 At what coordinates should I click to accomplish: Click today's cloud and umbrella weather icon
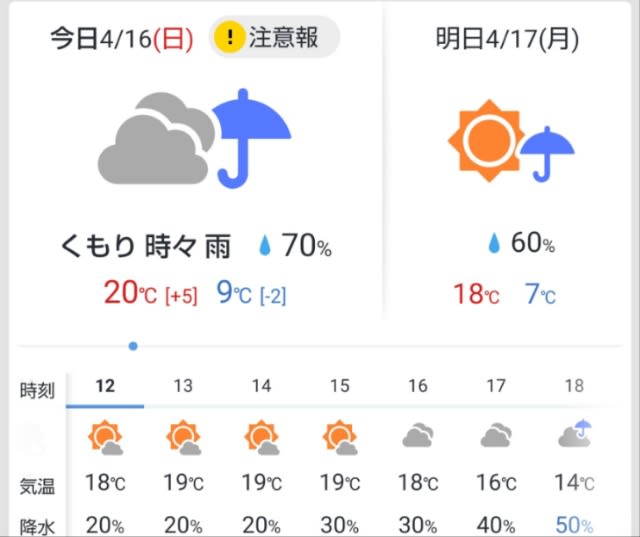(x=194, y=139)
